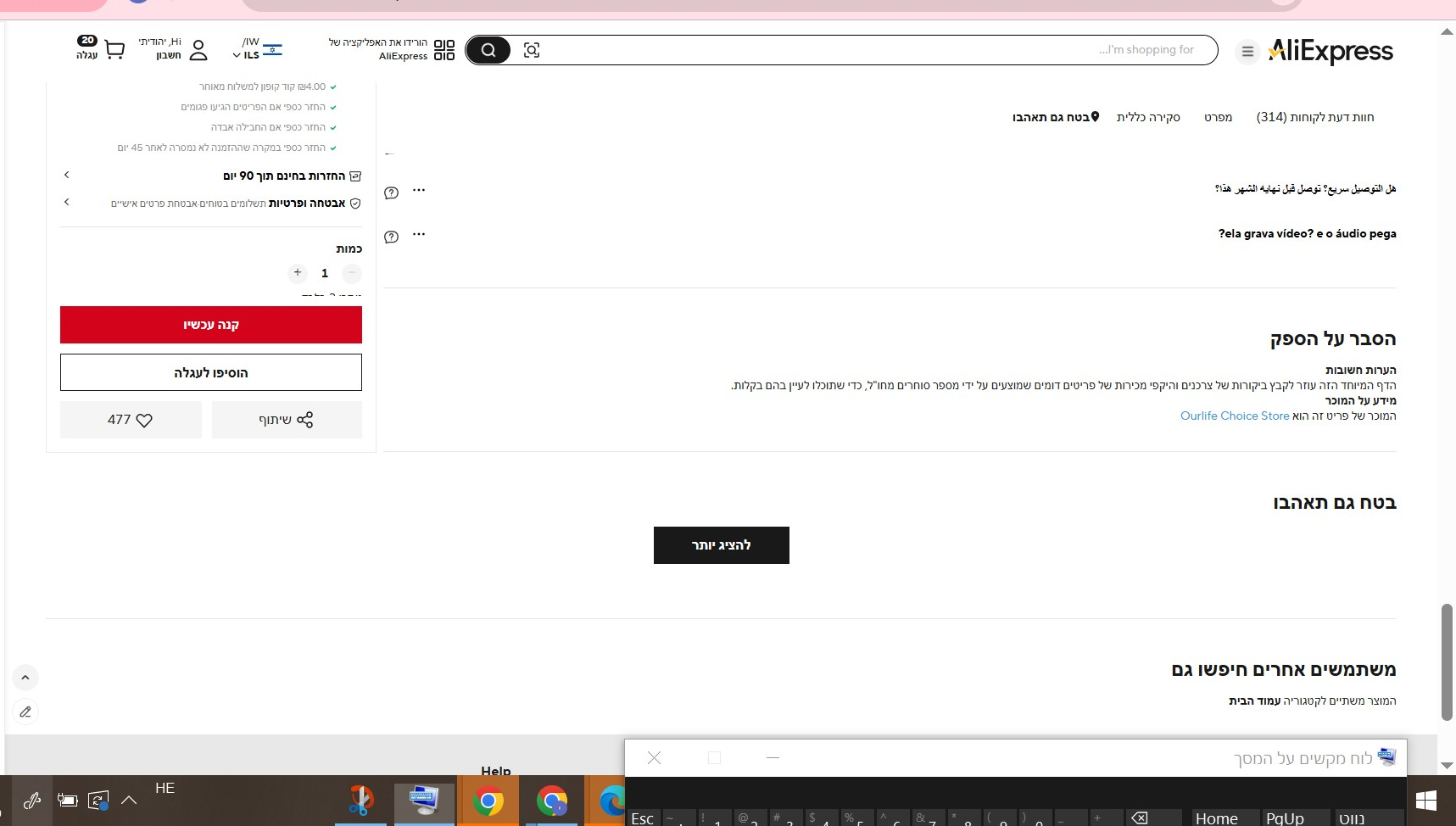The image size is (1456, 826).
Task: Open the Ourlife Choice Store link
Action: pyautogui.click(x=1234, y=416)
